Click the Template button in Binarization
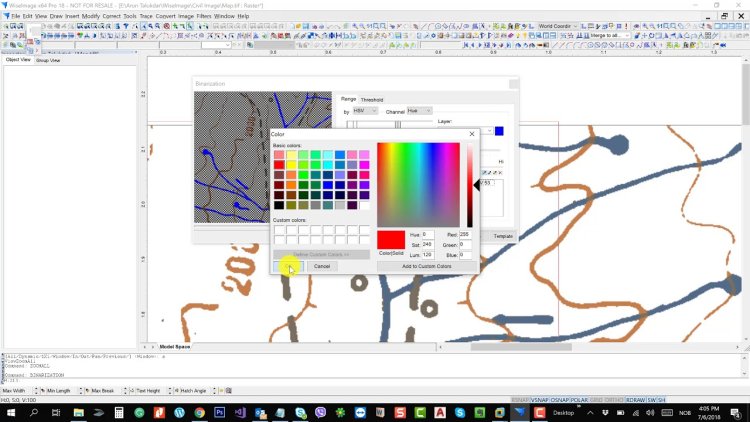The width and height of the screenshot is (750, 422). 503,236
